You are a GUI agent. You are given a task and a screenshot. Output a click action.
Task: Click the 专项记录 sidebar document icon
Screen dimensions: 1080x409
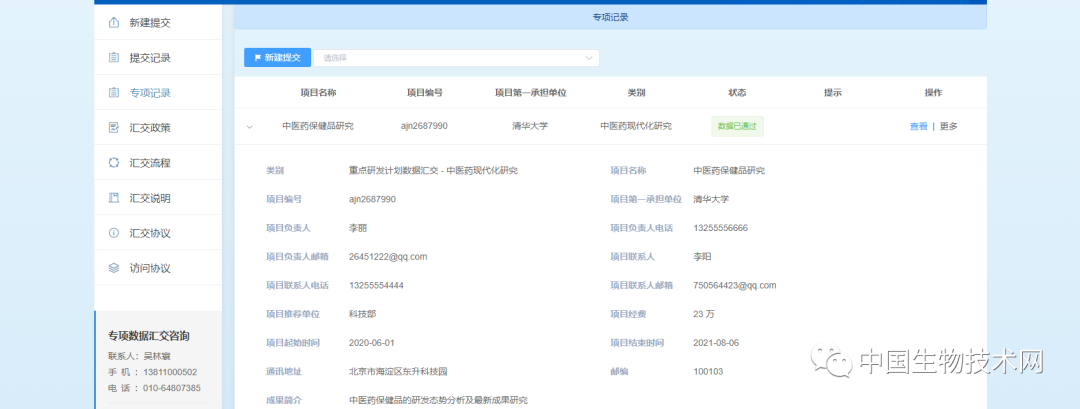coord(113,92)
